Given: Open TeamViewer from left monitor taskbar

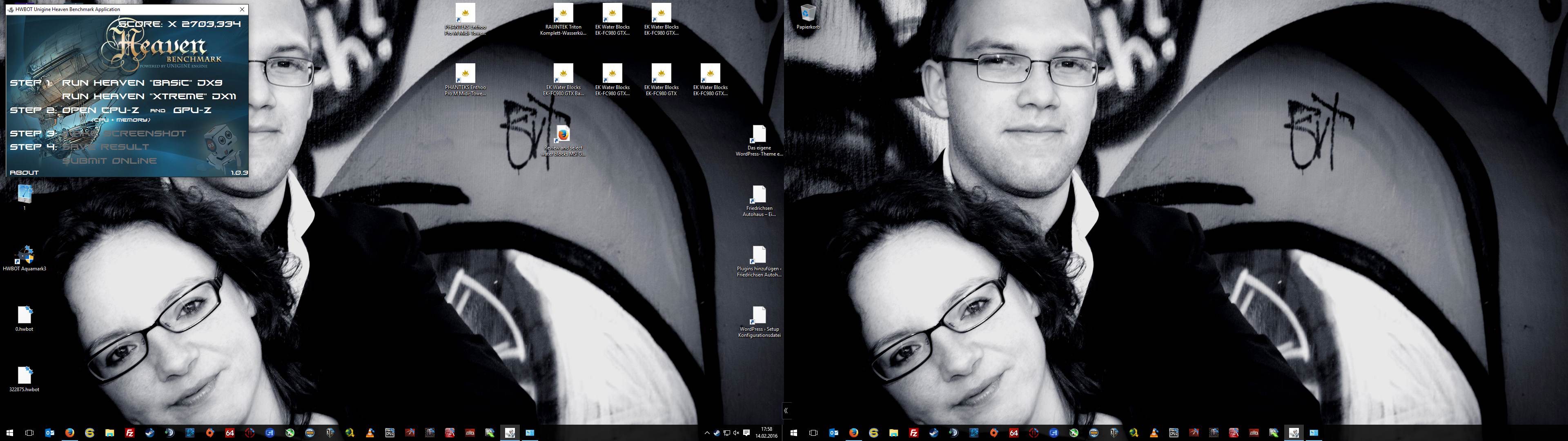Looking at the screenshot, I should point(269,432).
